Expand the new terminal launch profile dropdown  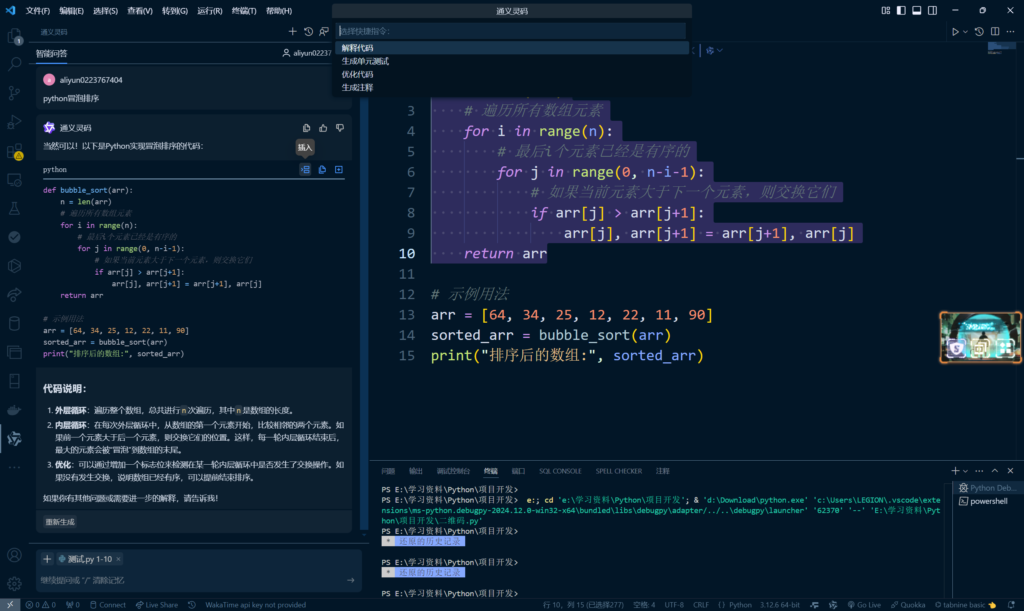(x=967, y=470)
